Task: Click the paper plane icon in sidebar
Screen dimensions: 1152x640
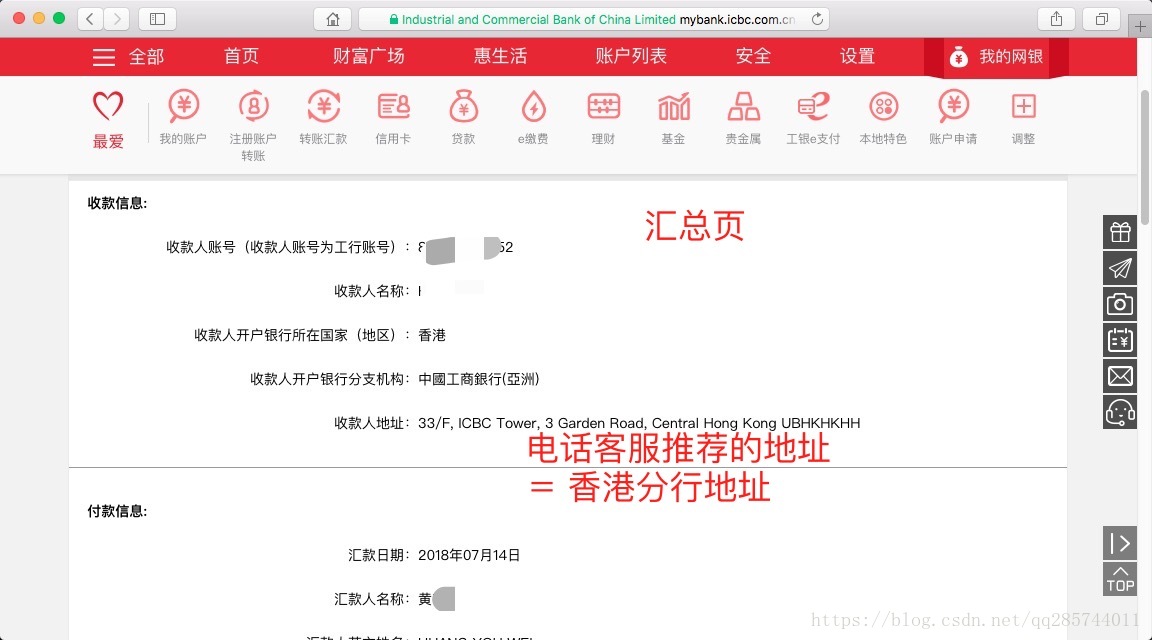Action: point(1120,268)
